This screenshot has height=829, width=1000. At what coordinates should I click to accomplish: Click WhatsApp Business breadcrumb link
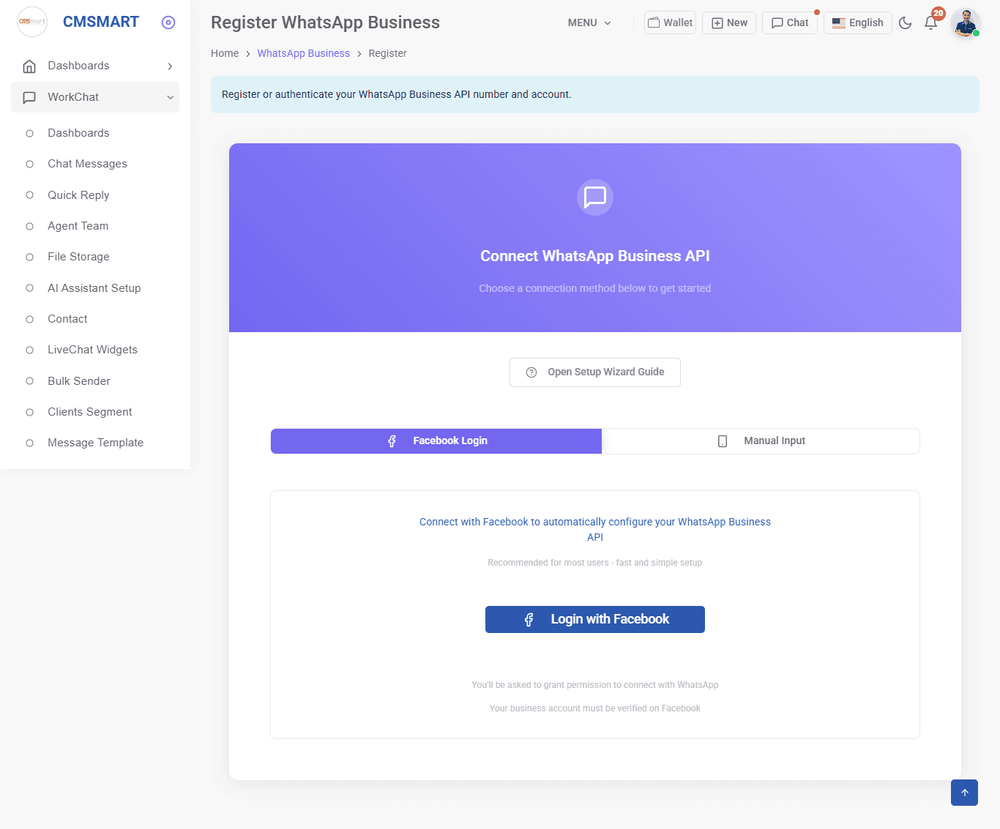303,53
